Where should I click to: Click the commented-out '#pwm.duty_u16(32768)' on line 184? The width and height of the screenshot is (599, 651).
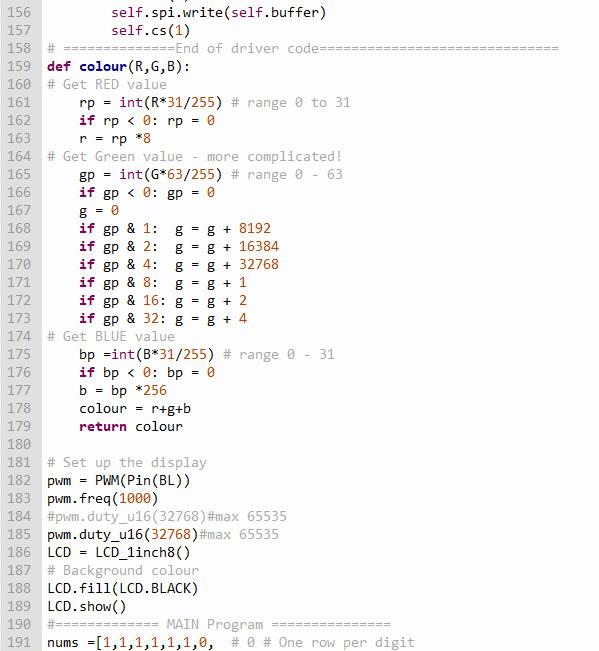click(x=127, y=516)
